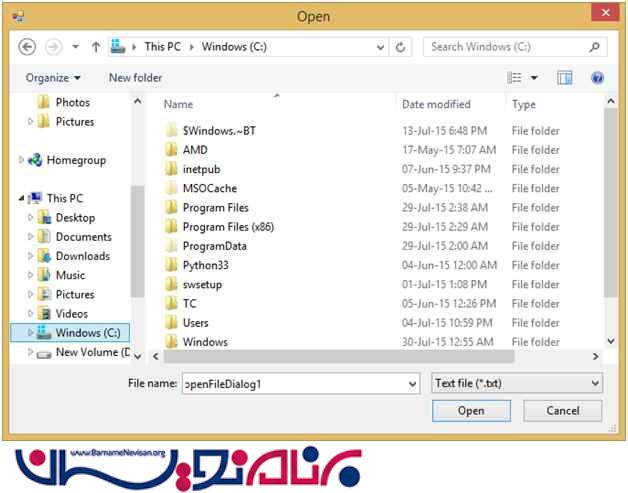Image resolution: width=628 pixels, height=493 pixels.
Task: Expand the Homegroup tree node
Action: tap(22, 160)
